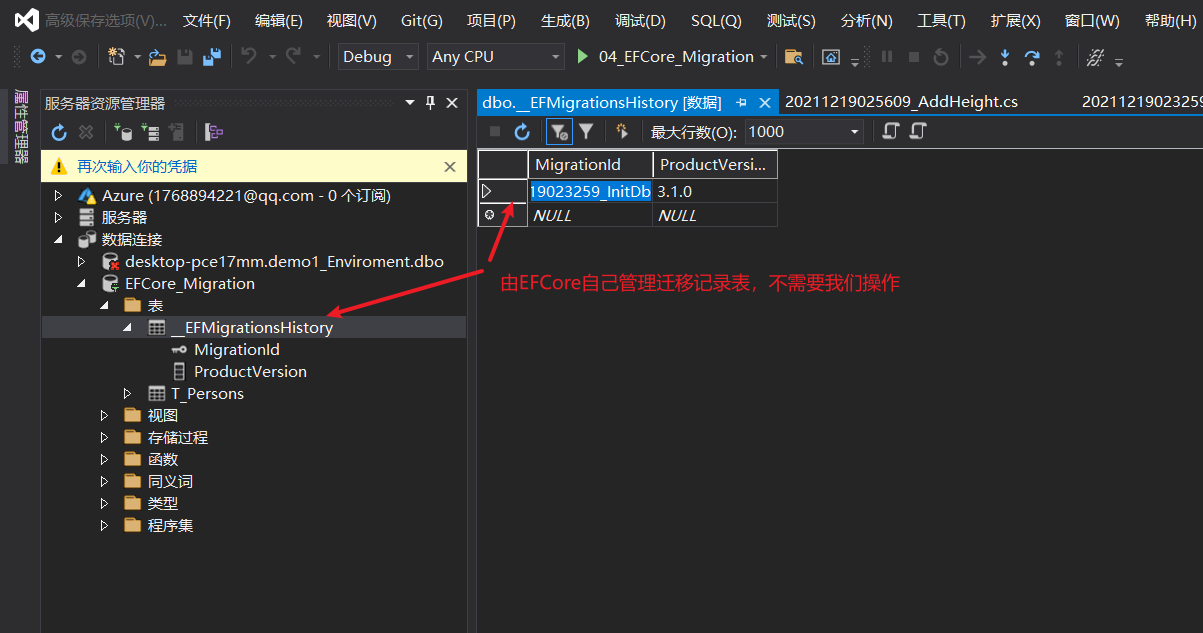
Task: Collapse the EFCore_Migration connection
Action: pos(82,284)
